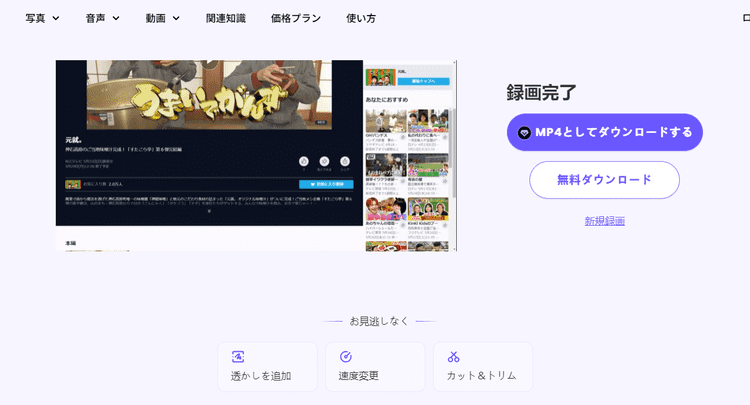This screenshot has height=405, width=750.
Task: Click the preview sidebar scrollbar
Action: pyautogui.click(x=453, y=153)
